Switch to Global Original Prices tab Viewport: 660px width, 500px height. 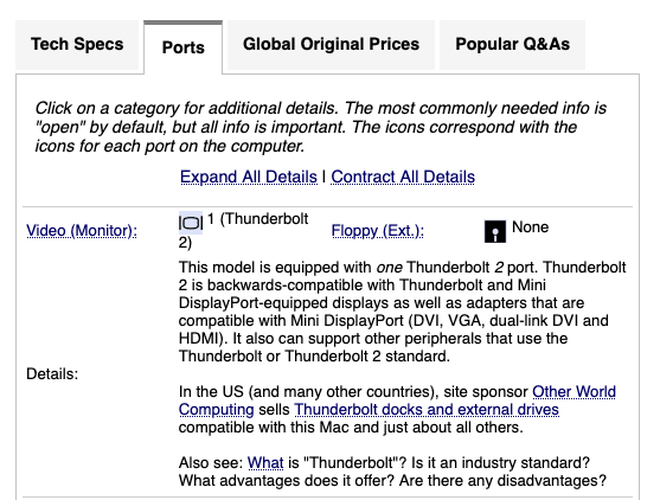pos(331,45)
